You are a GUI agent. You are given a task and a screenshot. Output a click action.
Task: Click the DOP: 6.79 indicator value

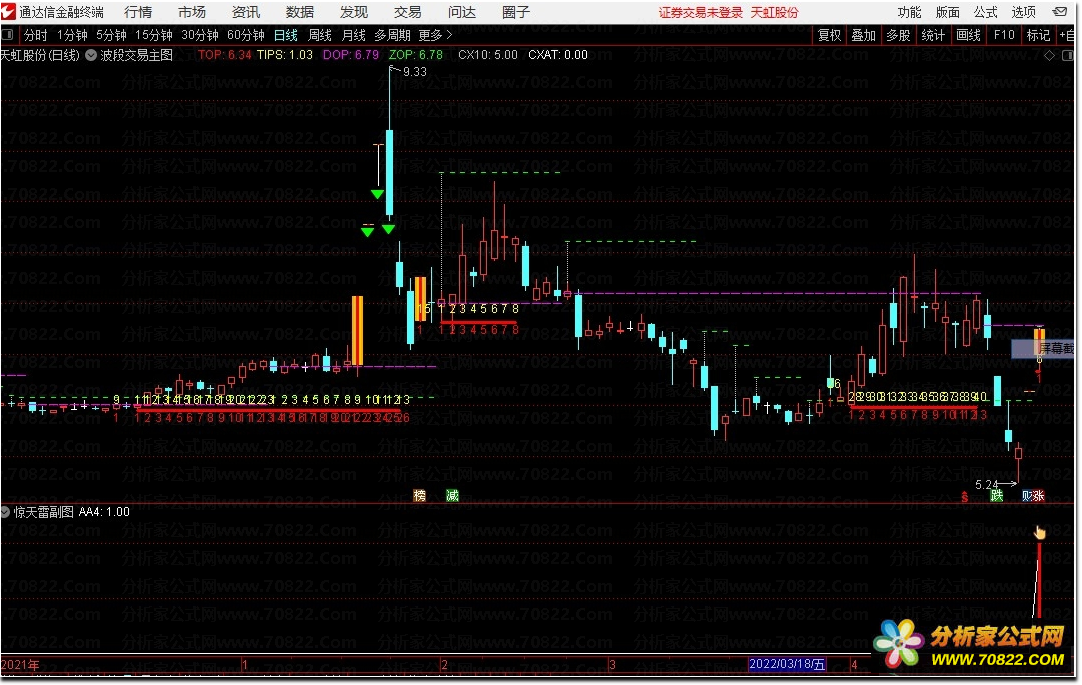click(351, 55)
